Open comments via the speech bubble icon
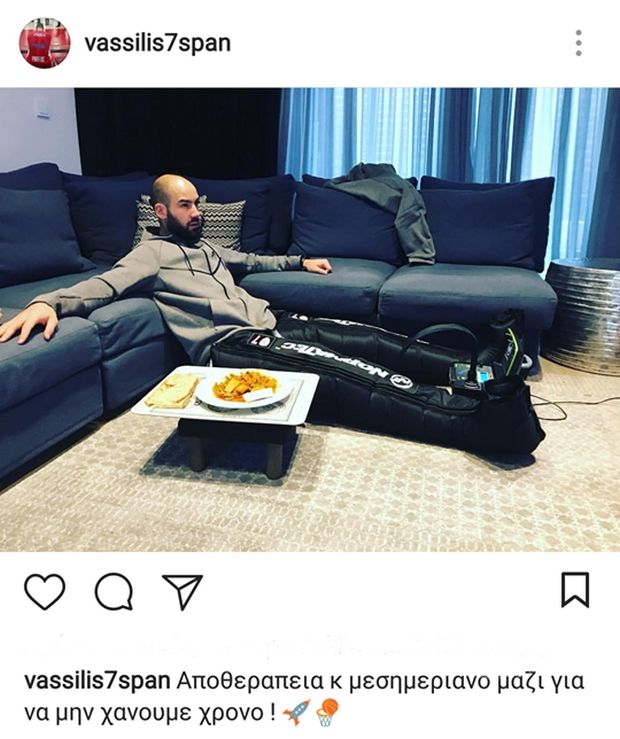 (x=114, y=592)
